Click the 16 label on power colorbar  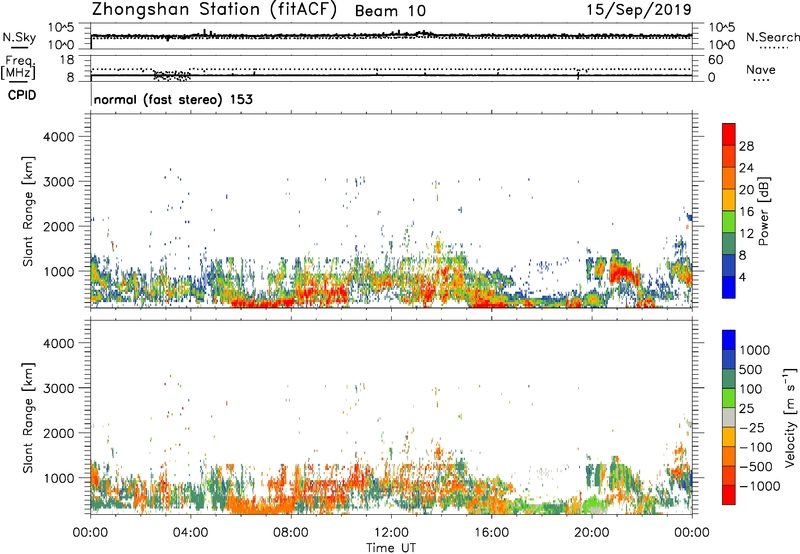point(746,212)
